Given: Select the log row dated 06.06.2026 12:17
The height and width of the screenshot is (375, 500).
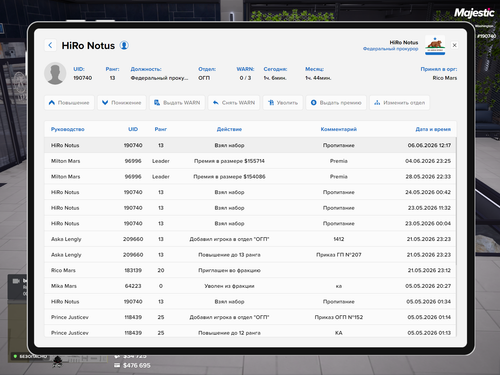Looking at the screenshot, I should (x=250, y=145).
